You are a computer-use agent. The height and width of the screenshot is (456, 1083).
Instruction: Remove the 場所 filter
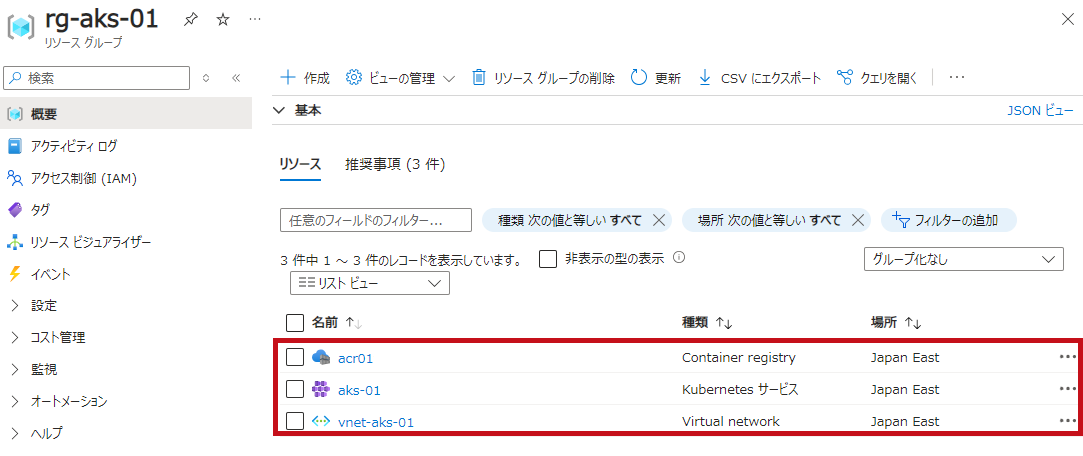[858, 220]
